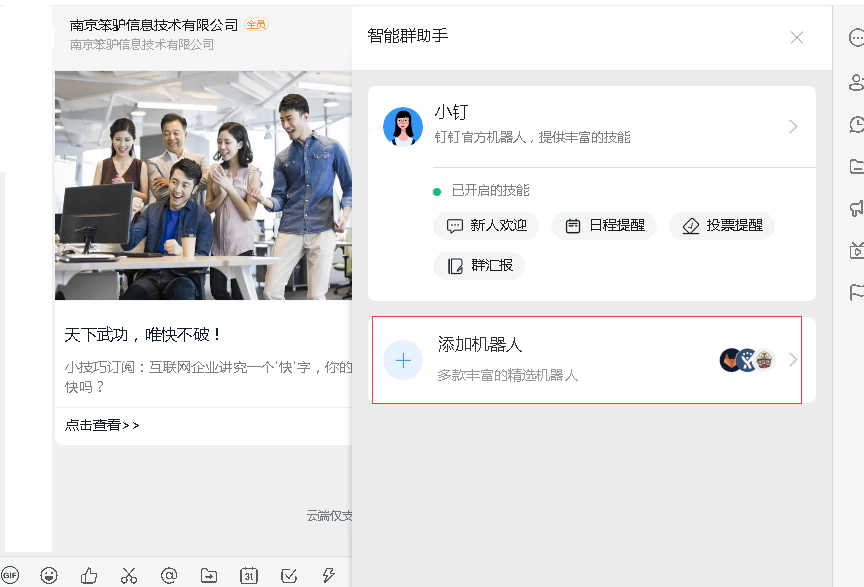The image size is (864, 587).
Task: Open the GIF picker in chat toolbar
Action: pyautogui.click(x=9, y=575)
